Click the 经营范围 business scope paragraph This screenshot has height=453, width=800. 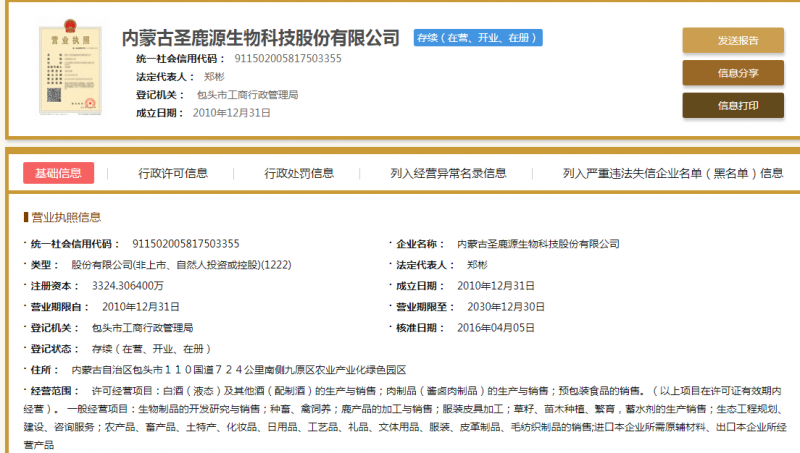click(405, 418)
